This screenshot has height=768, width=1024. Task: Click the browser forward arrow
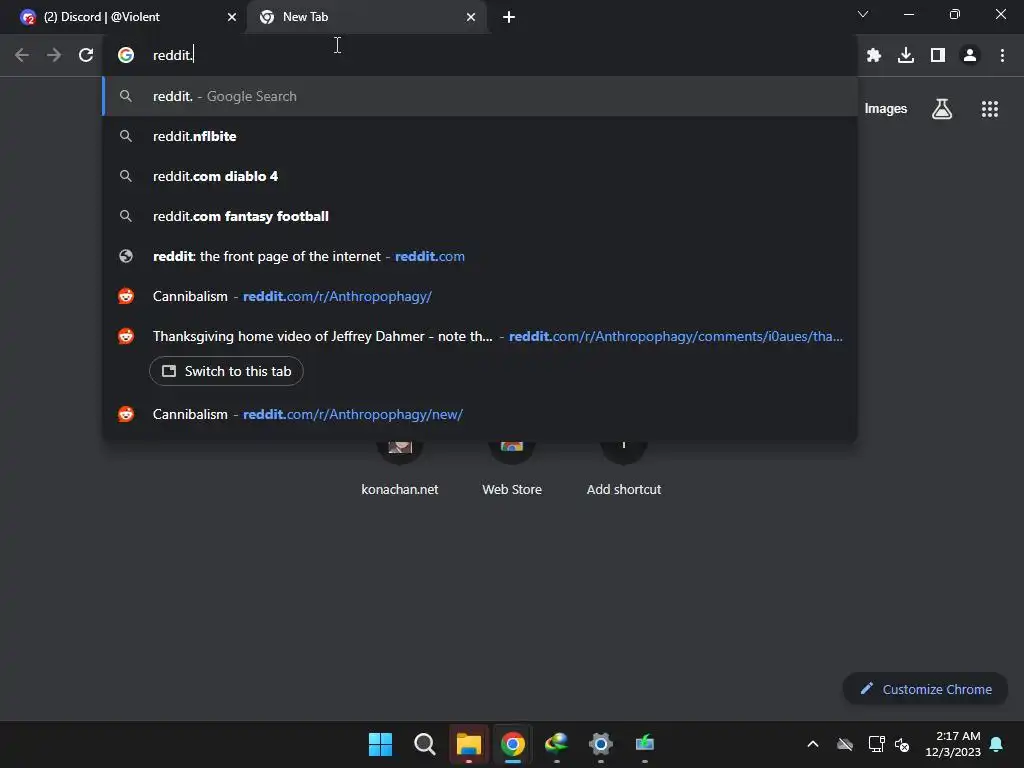tap(54, 56)
